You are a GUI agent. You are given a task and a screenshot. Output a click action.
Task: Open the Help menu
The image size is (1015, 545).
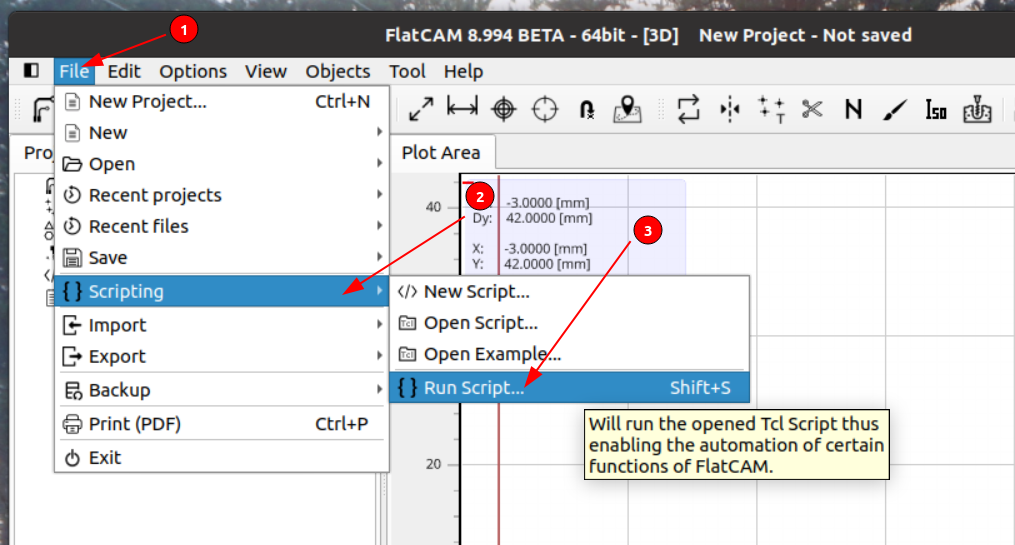click(x=463, y=71)
